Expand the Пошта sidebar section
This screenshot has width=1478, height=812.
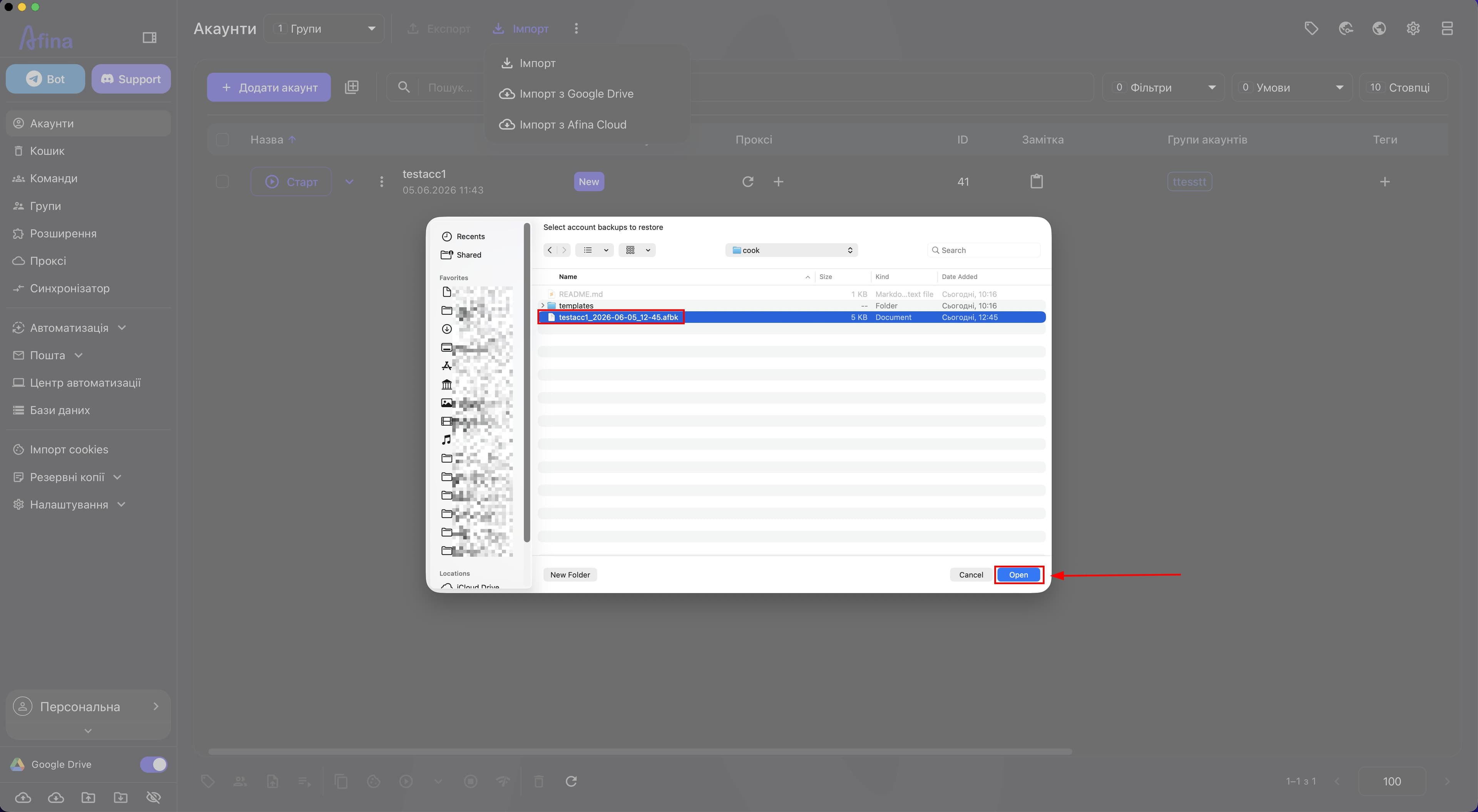(79, 355)
